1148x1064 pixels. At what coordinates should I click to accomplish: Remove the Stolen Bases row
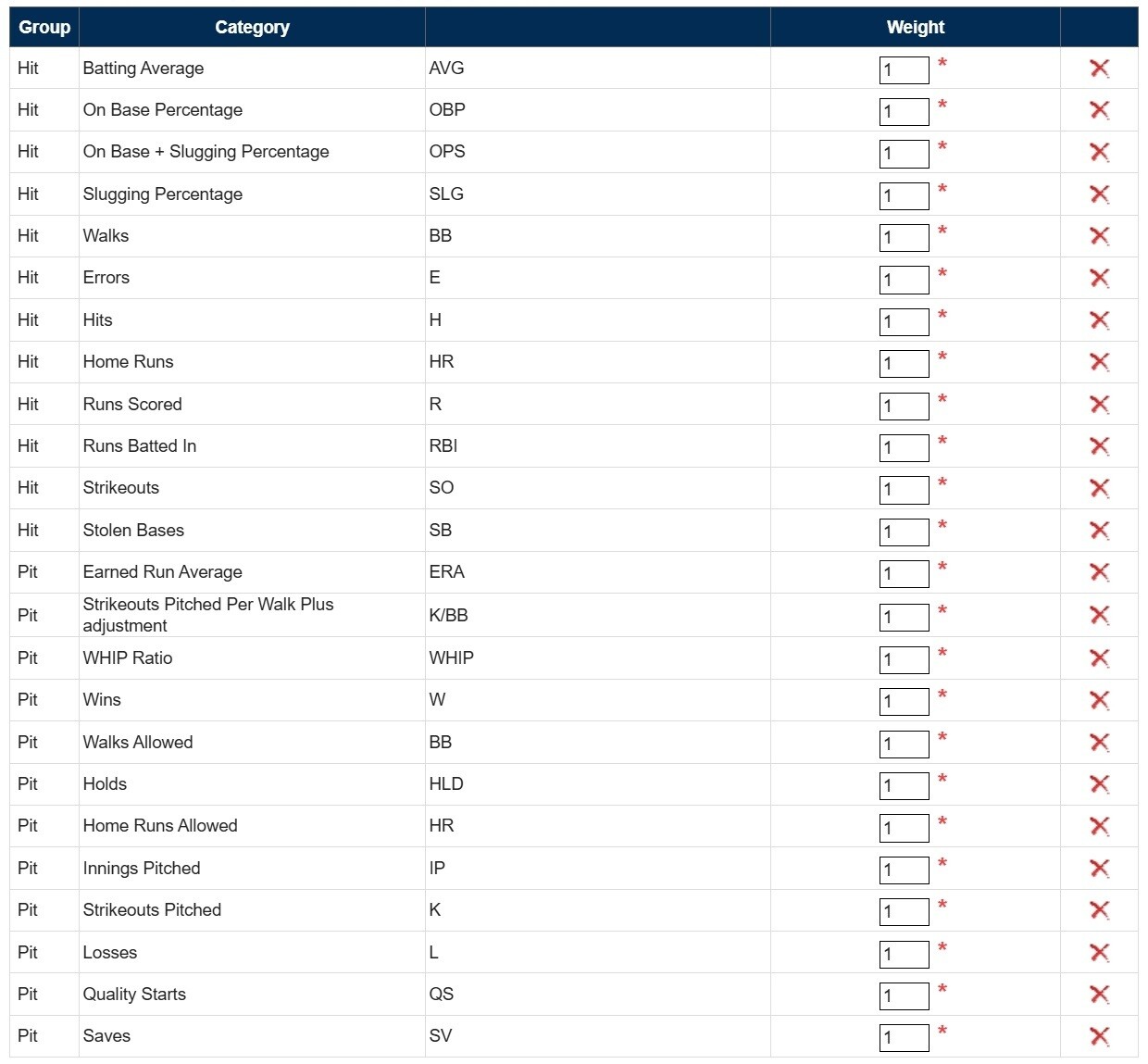click(1099, 531)
